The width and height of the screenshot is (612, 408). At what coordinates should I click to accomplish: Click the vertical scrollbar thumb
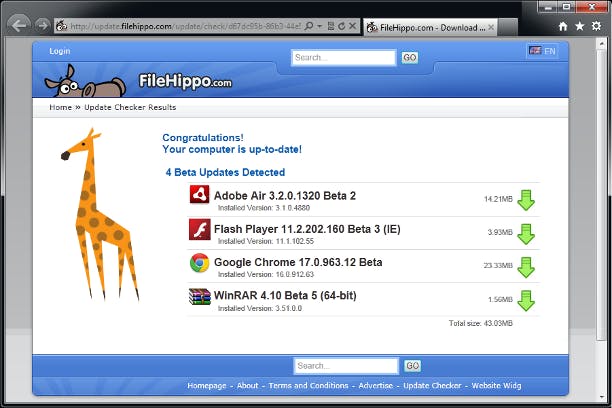601,195
